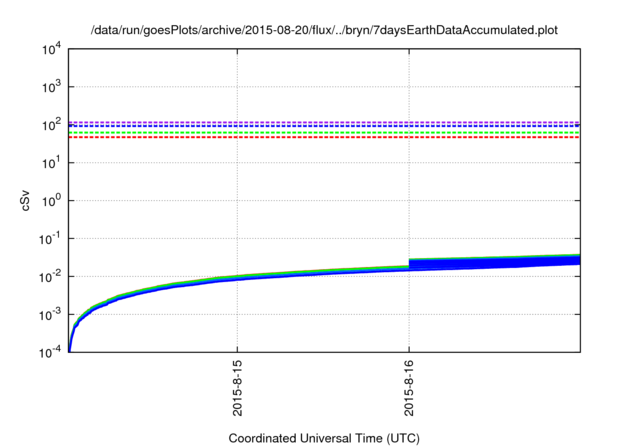
Task: Click the 10^-1 y-axis tick label
Action: click(50, 239)
